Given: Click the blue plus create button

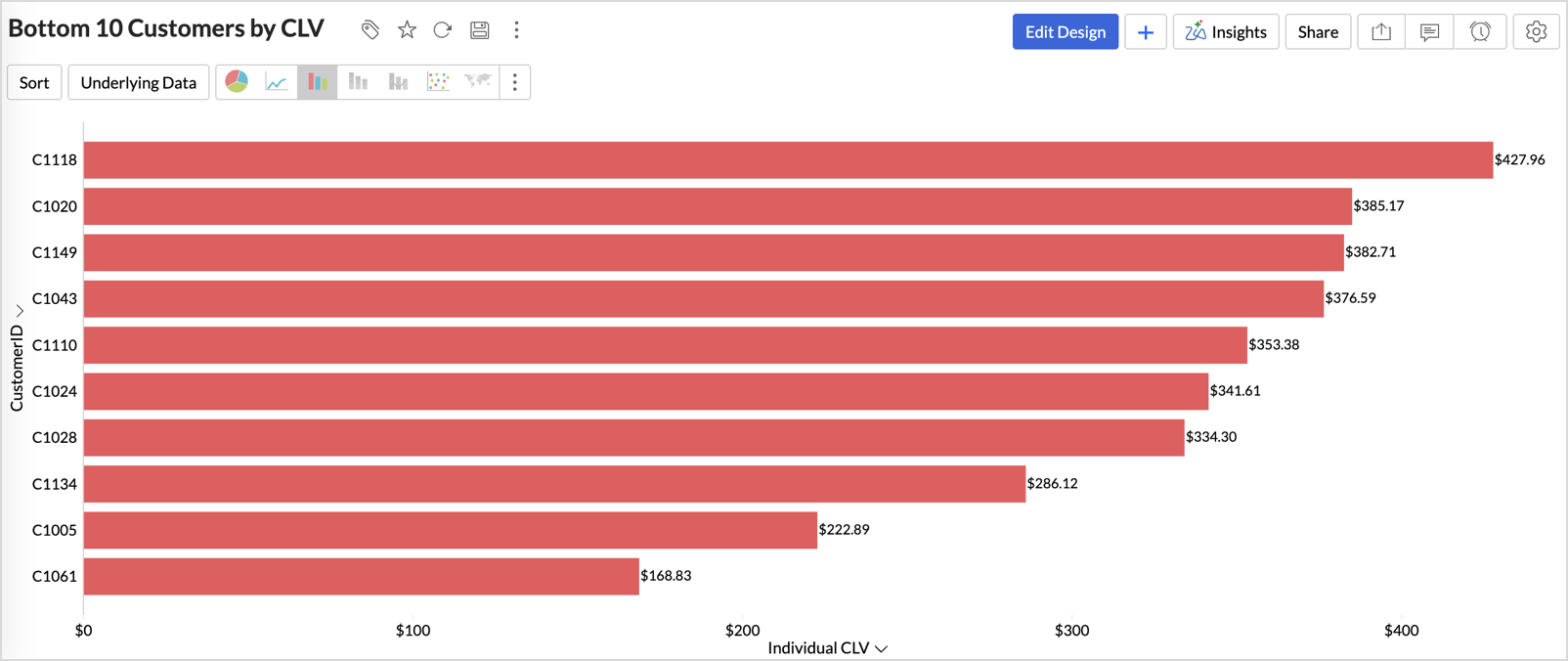Looking at the screenshot, I should point(1145,31).
